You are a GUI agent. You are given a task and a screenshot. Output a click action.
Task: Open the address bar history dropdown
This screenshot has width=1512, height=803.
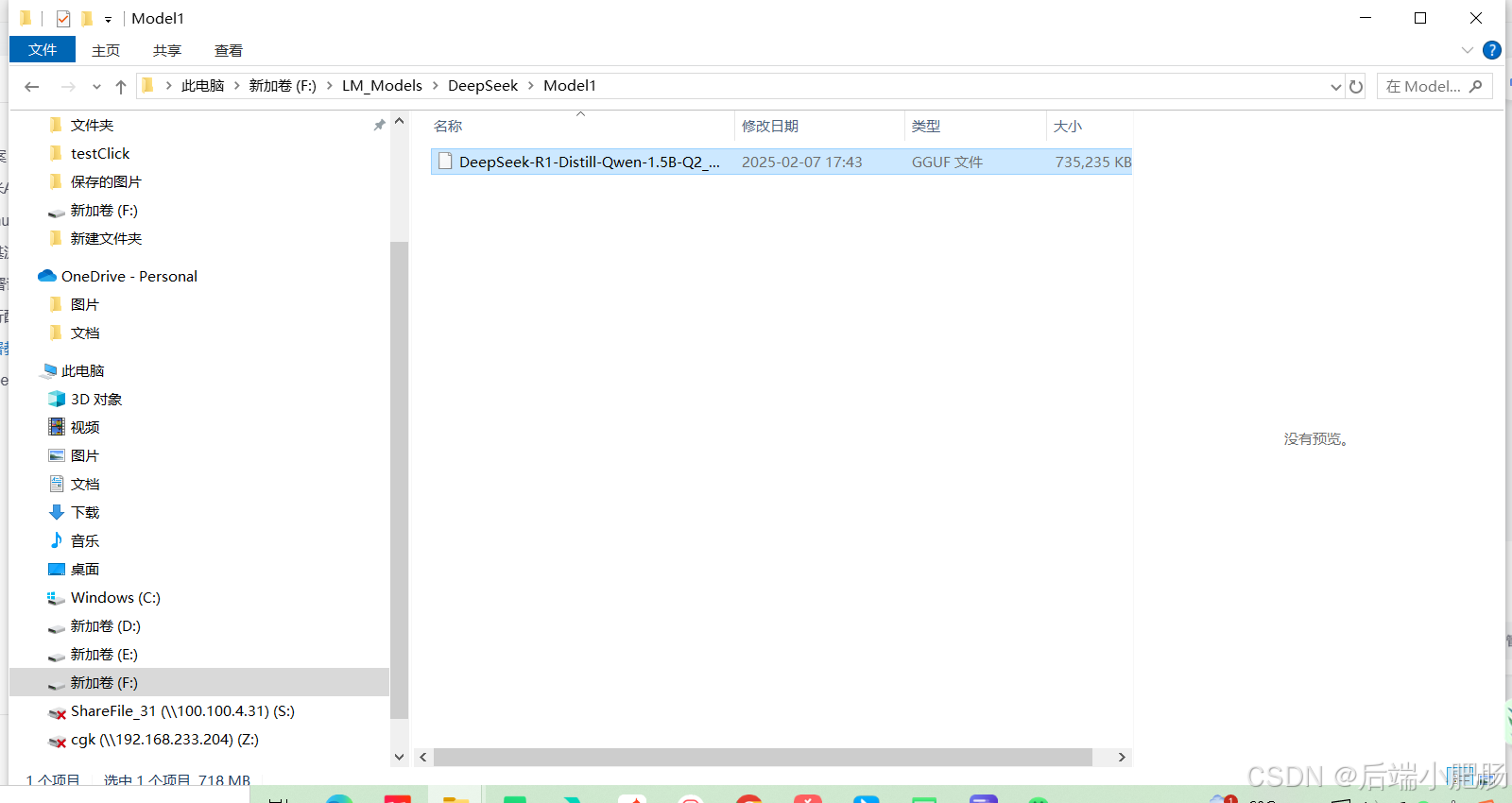[x=1335, y=87]
